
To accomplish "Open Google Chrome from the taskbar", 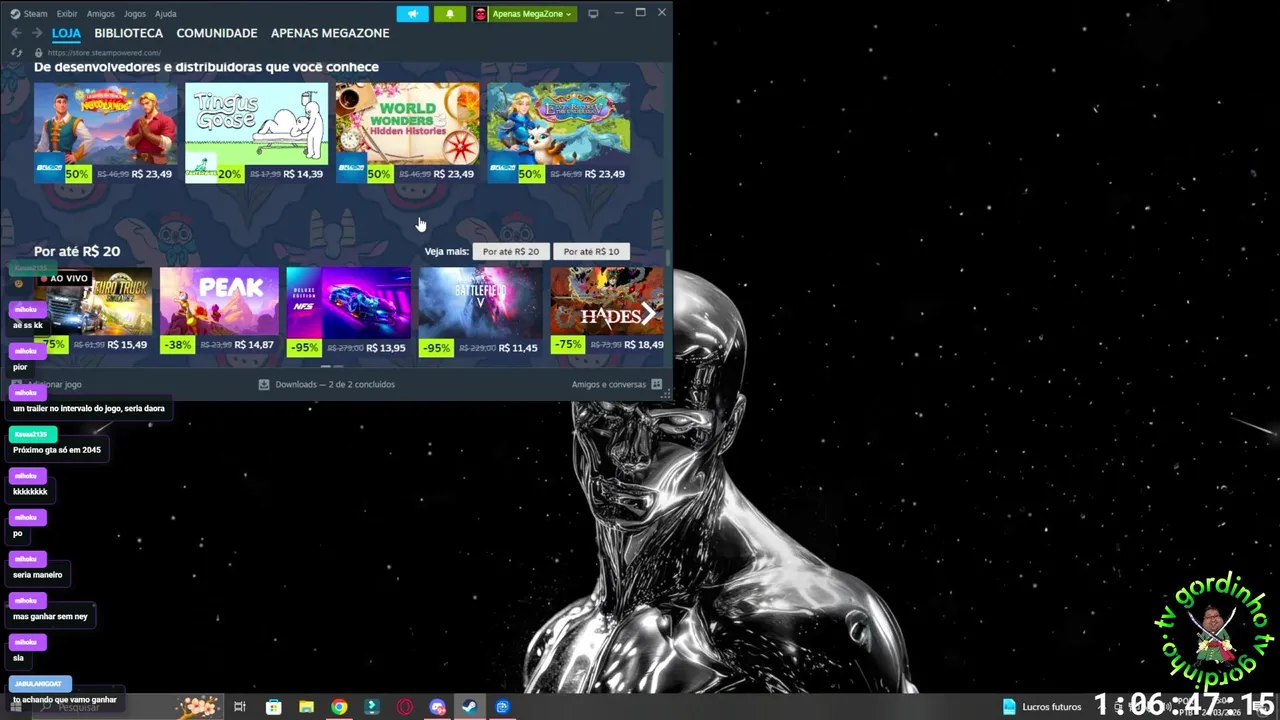I will pos(339,707).
